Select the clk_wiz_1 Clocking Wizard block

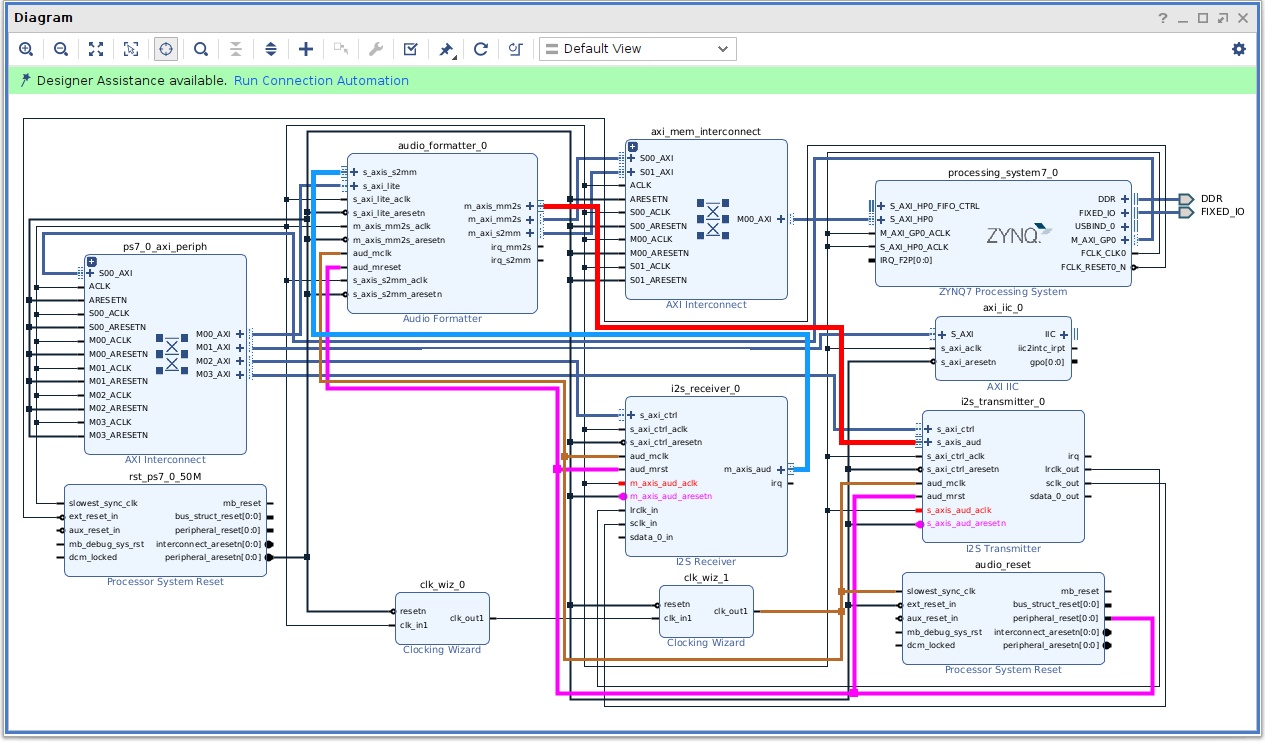[706, 611]
